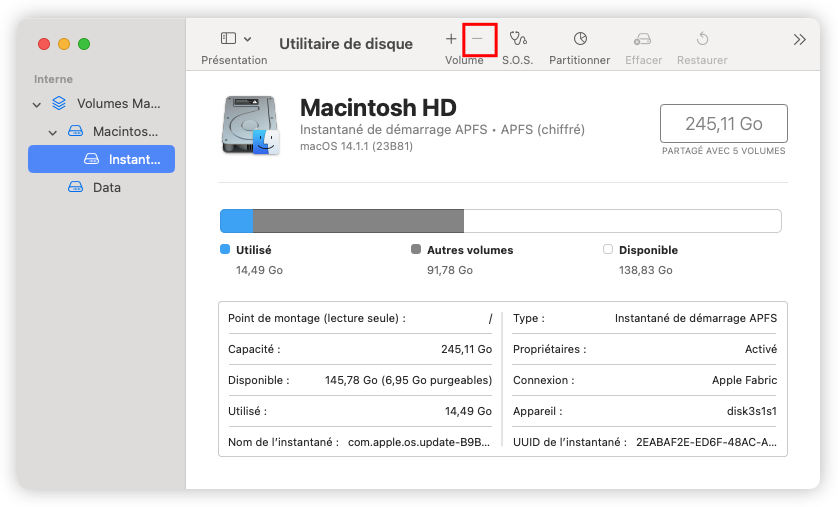Image resolution: width=838 pixels, height=507 pixels.
Task: Click the com.apple.os.update-B9B... snapshot name
Action: 418,442
